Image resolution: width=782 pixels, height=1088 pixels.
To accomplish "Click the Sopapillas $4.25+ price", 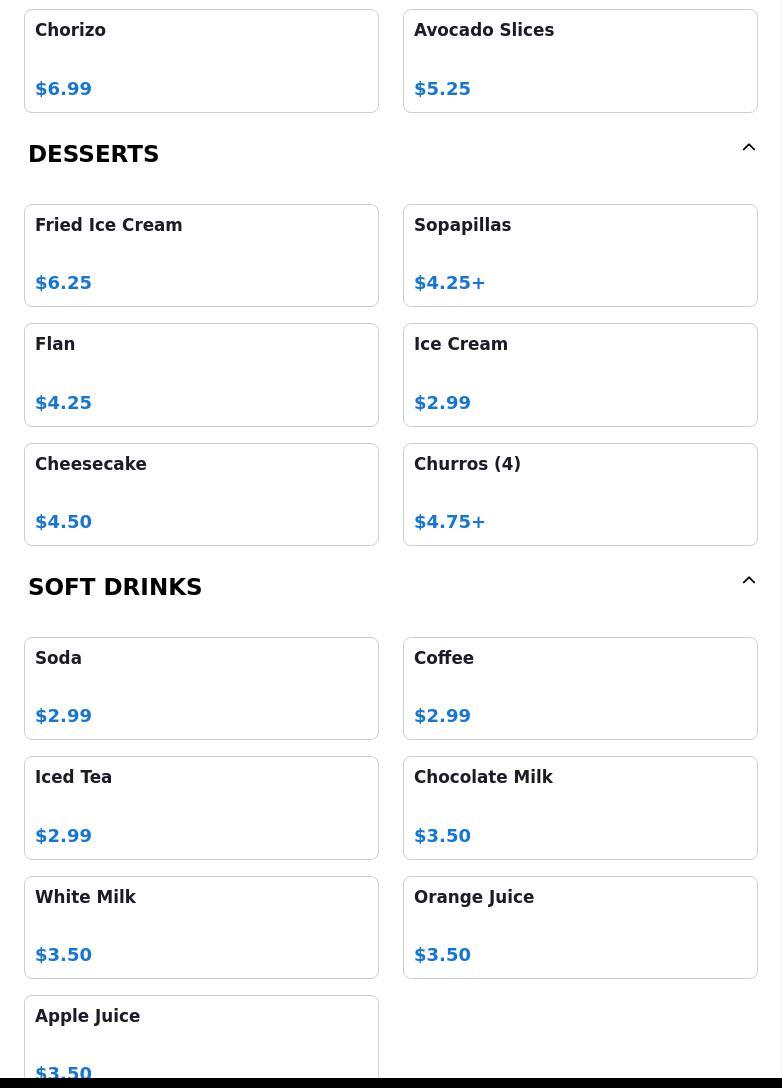I will point(450,283).
